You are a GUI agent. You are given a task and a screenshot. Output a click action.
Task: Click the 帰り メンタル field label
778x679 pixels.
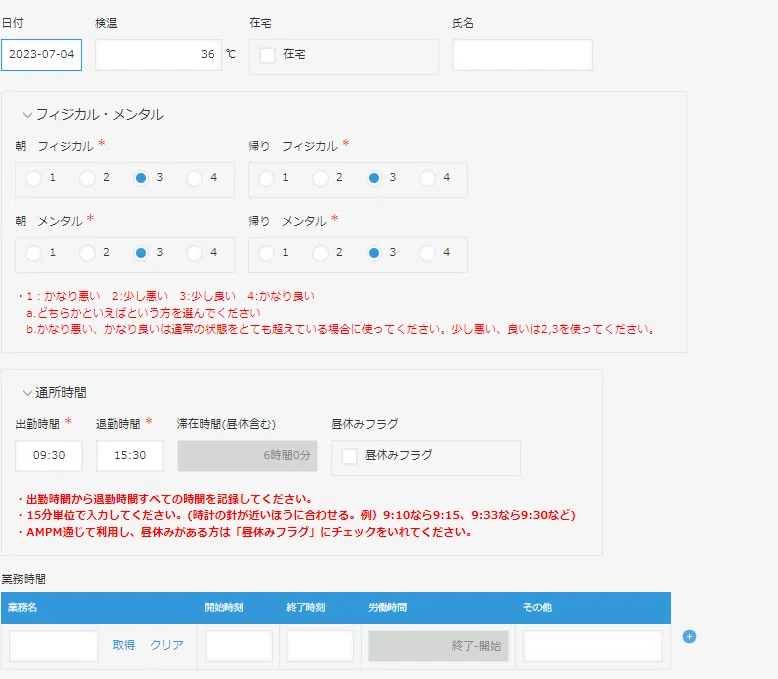[287, 221]
